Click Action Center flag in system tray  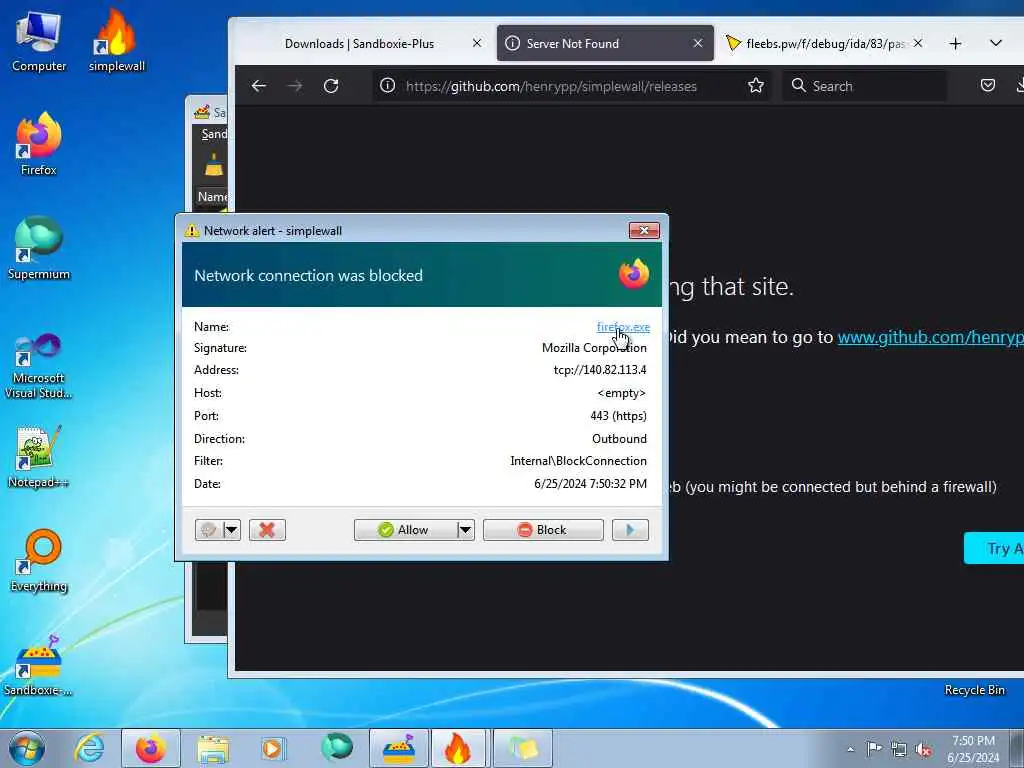(x=874, y=748)
